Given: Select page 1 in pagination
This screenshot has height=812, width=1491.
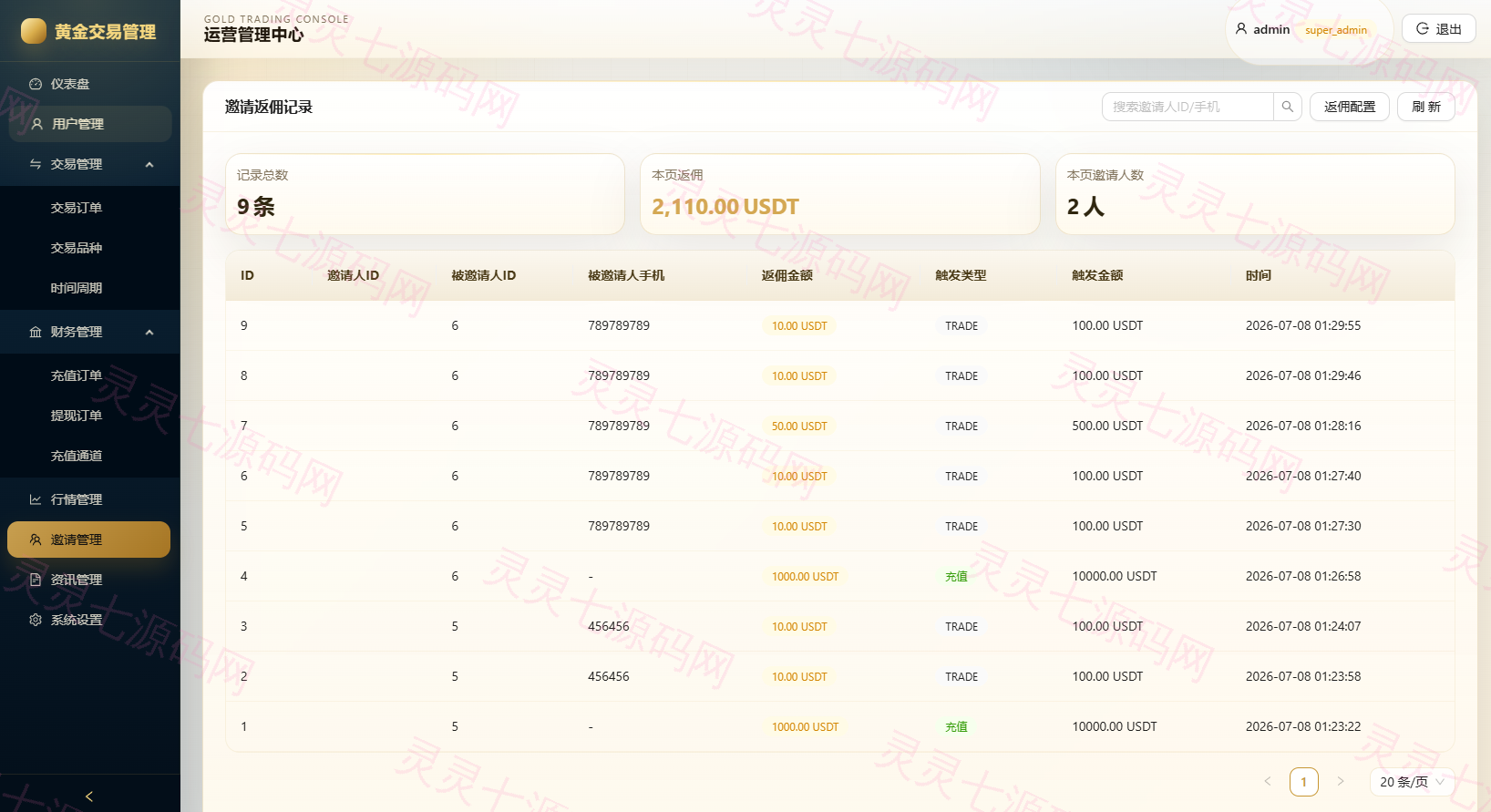Looking at the screenshot, I should (1304, 782).
